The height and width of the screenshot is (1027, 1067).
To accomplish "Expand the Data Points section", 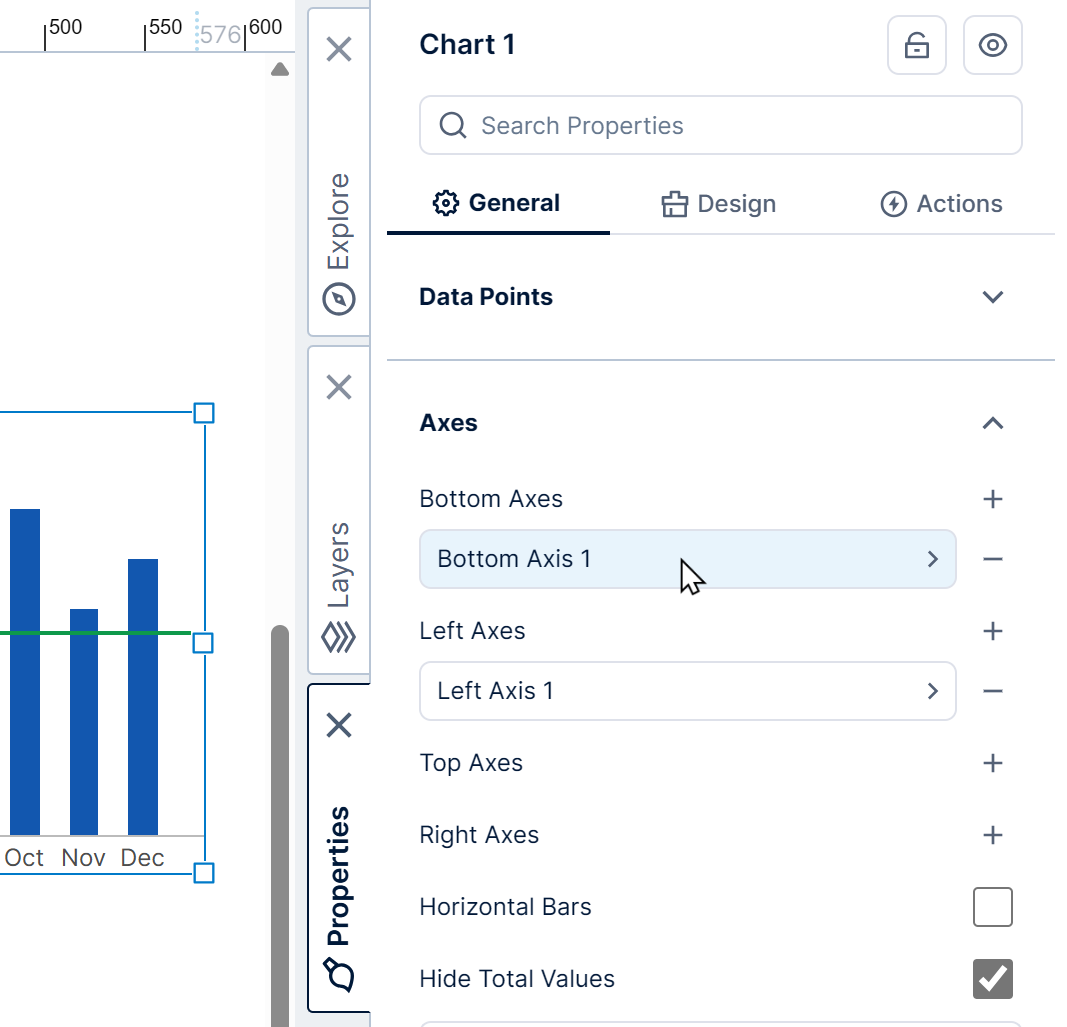I will tap(992, 297).
